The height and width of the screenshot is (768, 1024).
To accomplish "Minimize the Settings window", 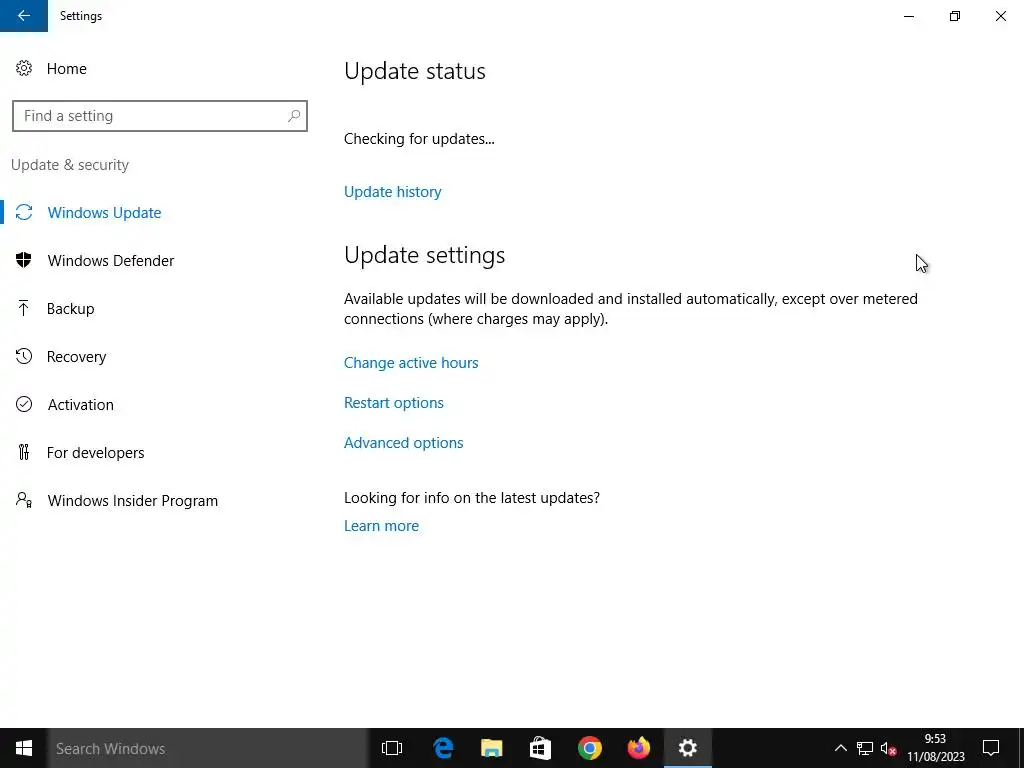I will [909, 16].
